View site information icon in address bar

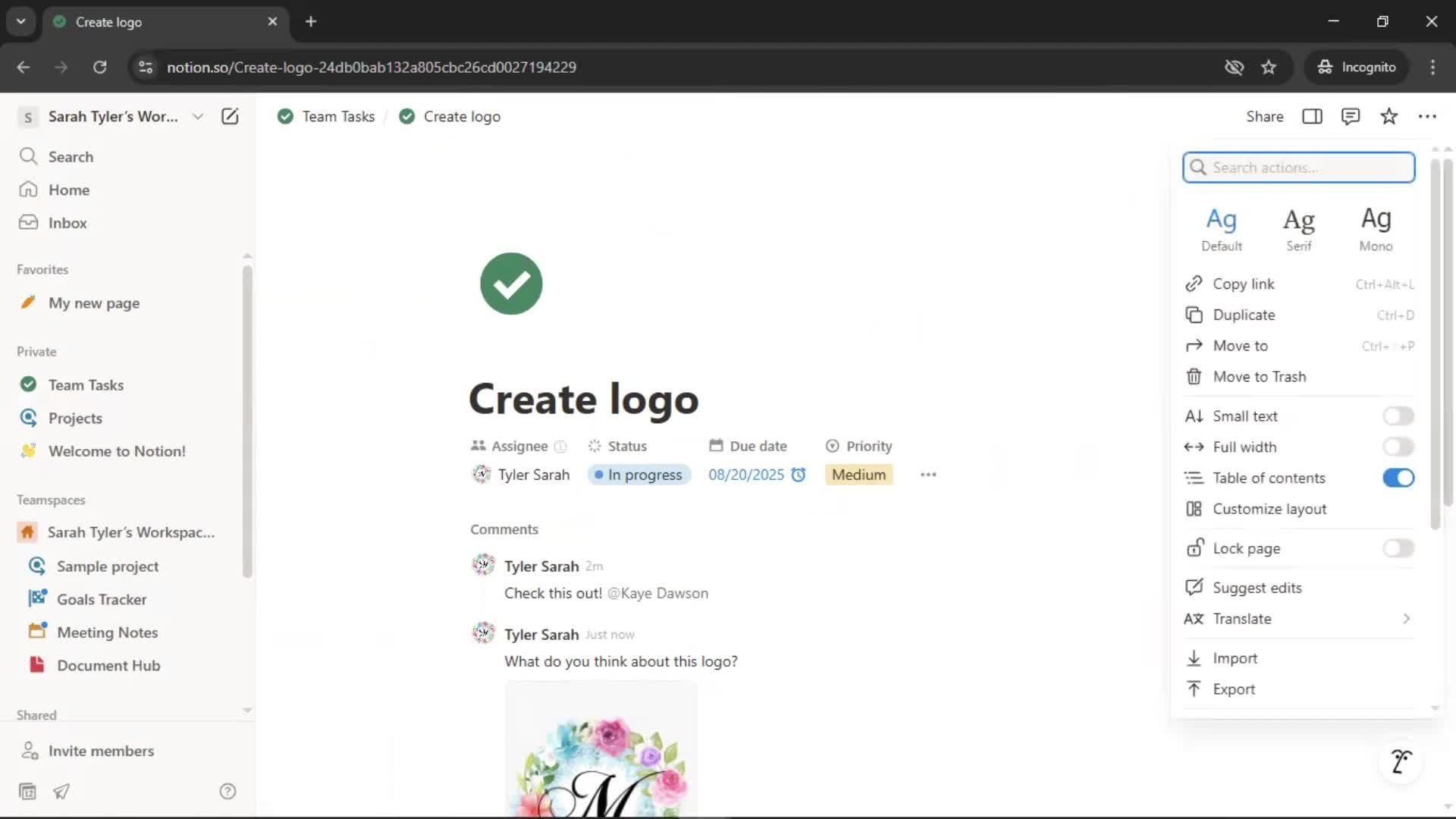(x=146, y=67)
